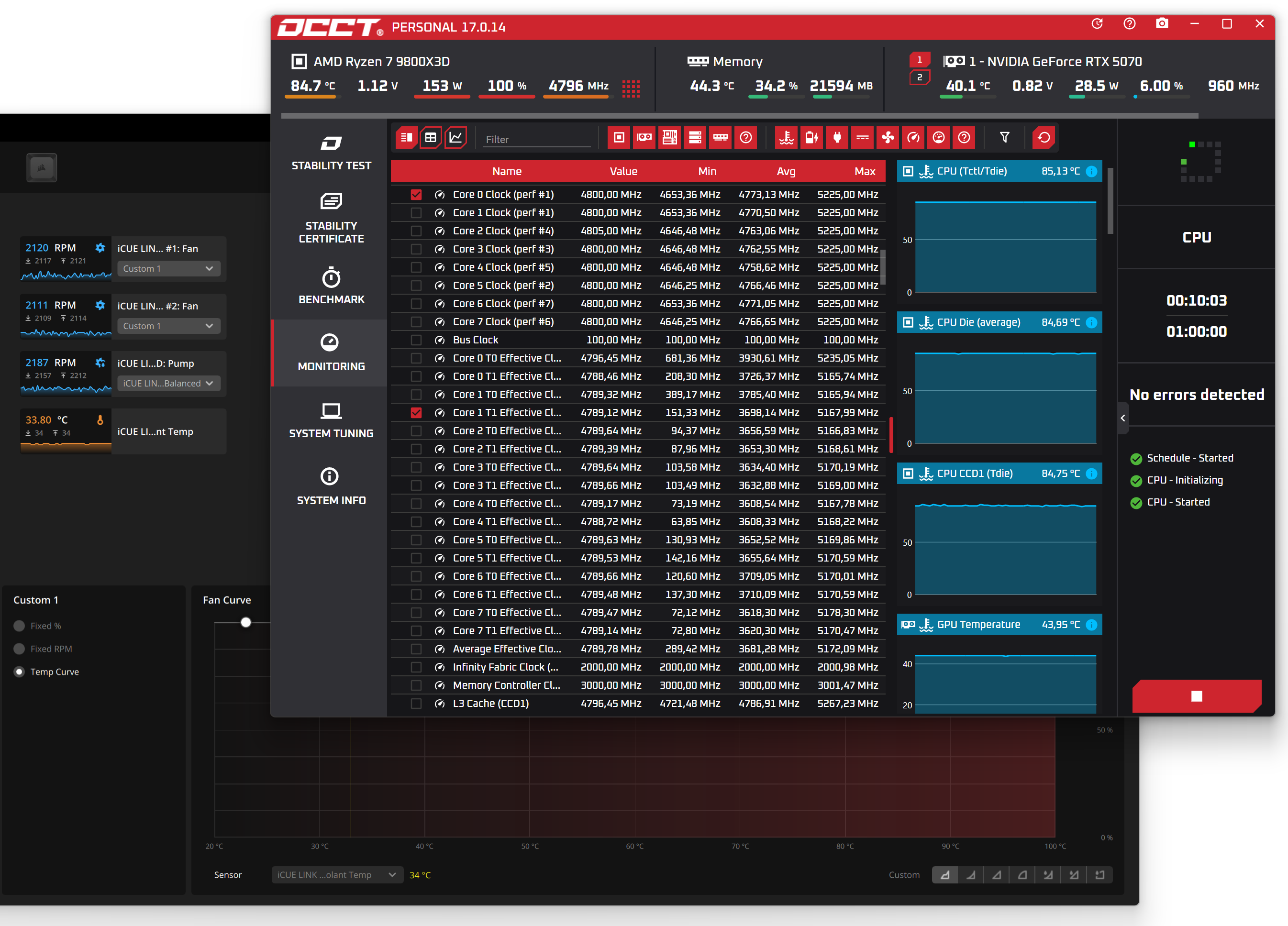Switch OCCT monitoring to the graph view
Screen dimensions: 1288x926
tap(455, 137)
